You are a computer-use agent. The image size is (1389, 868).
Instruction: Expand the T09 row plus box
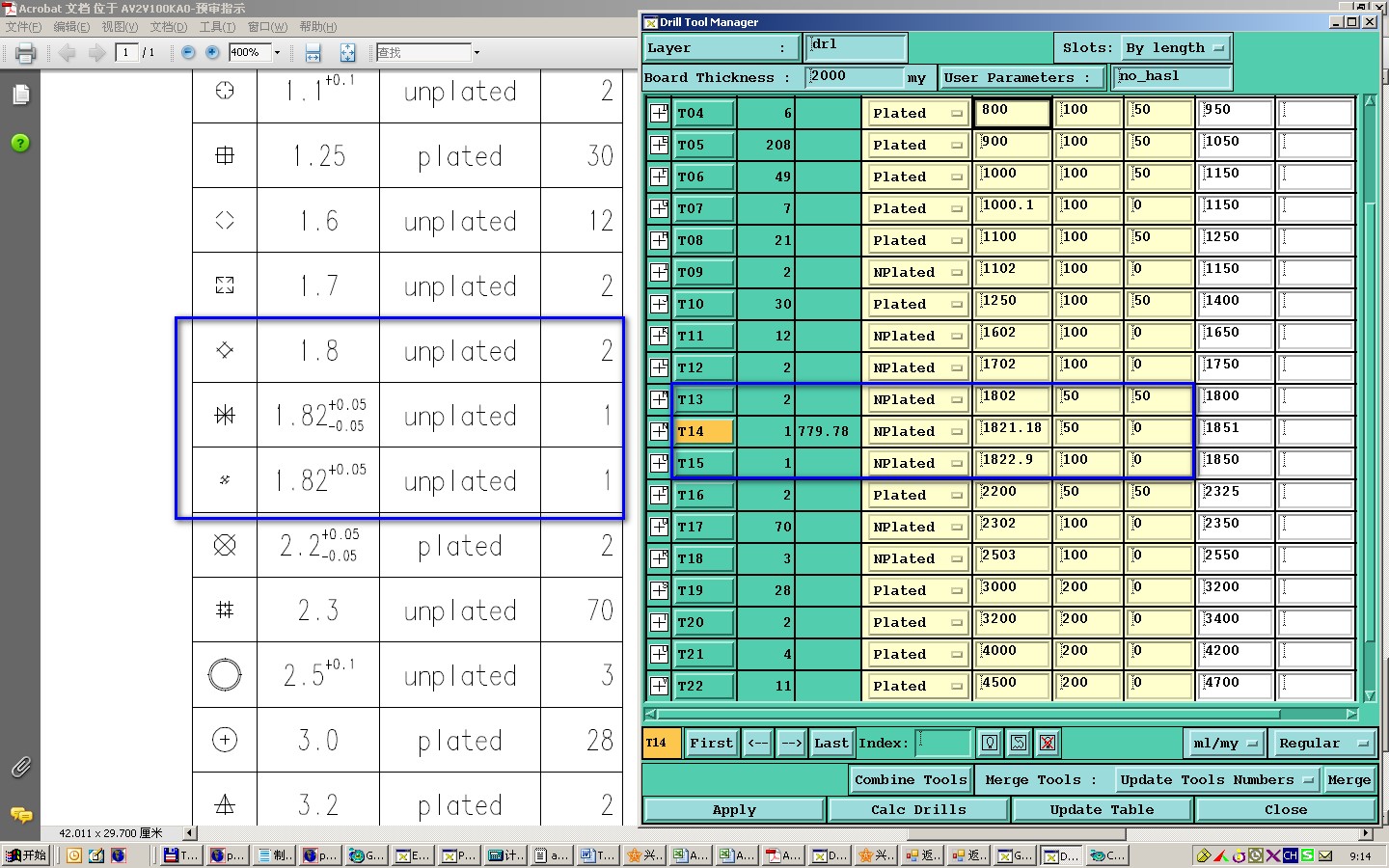pyautogui.click(x=659, y=272)
